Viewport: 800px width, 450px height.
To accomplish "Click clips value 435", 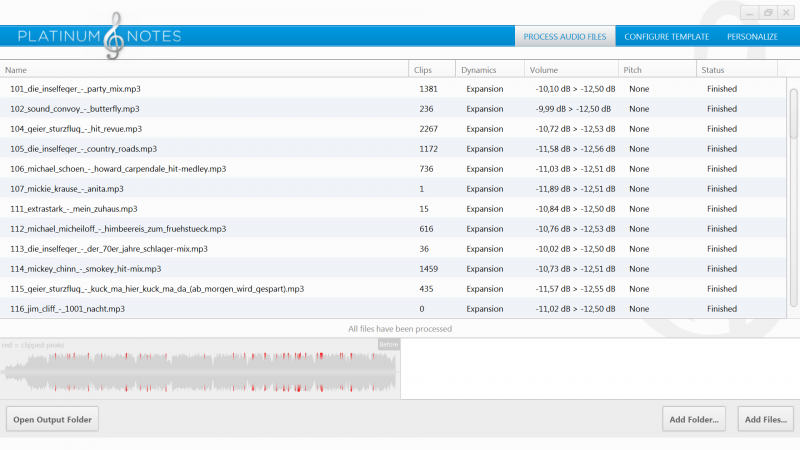I will click(426, 289).
